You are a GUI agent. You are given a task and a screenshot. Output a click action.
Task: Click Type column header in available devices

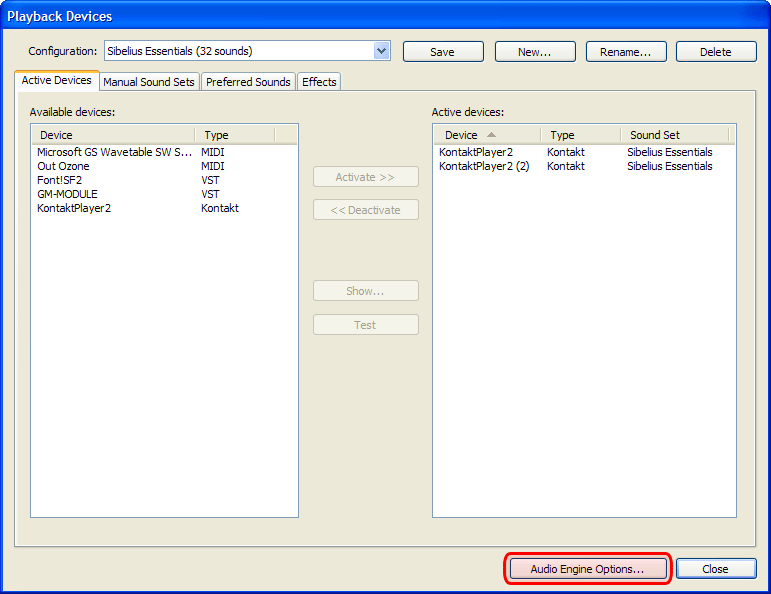[x=235, y=135]
